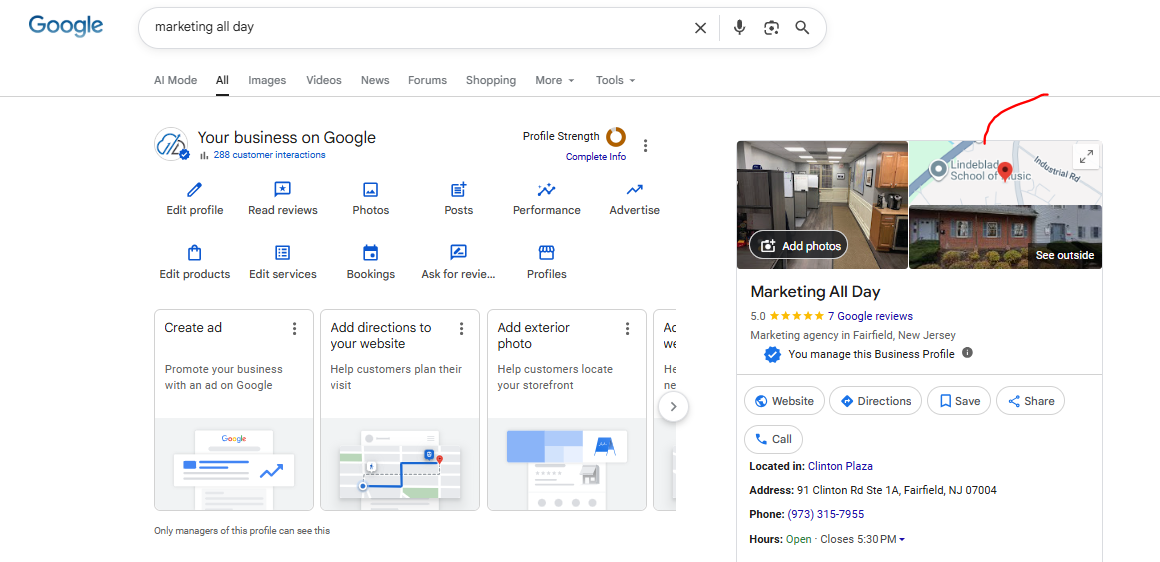Open the map thumbnail

(x=1005, y=172)
